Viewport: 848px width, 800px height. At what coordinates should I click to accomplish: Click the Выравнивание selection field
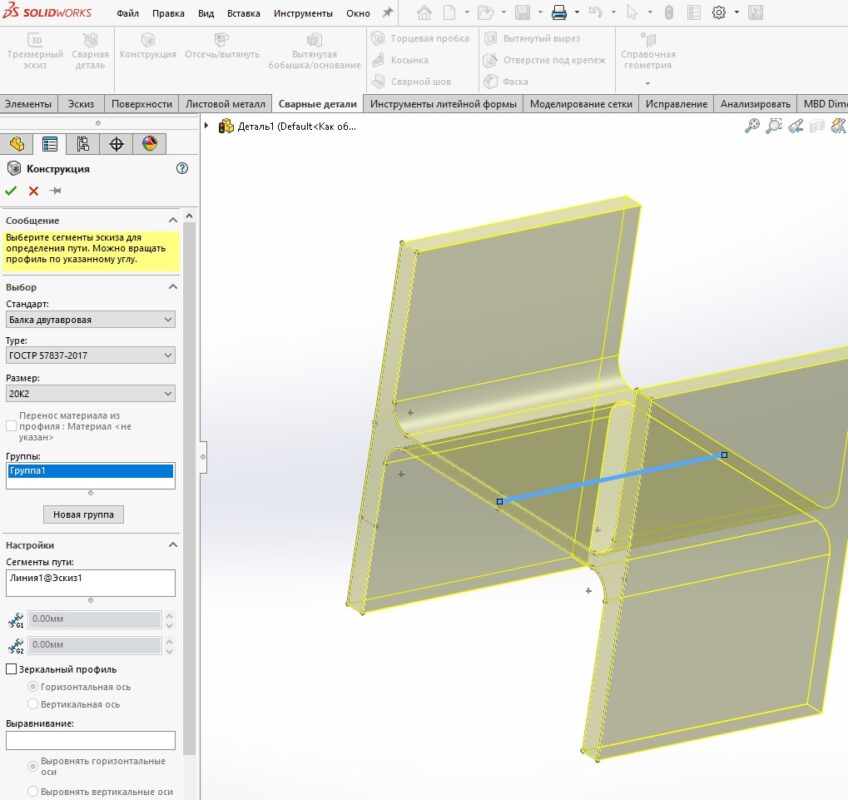(90, 741)
